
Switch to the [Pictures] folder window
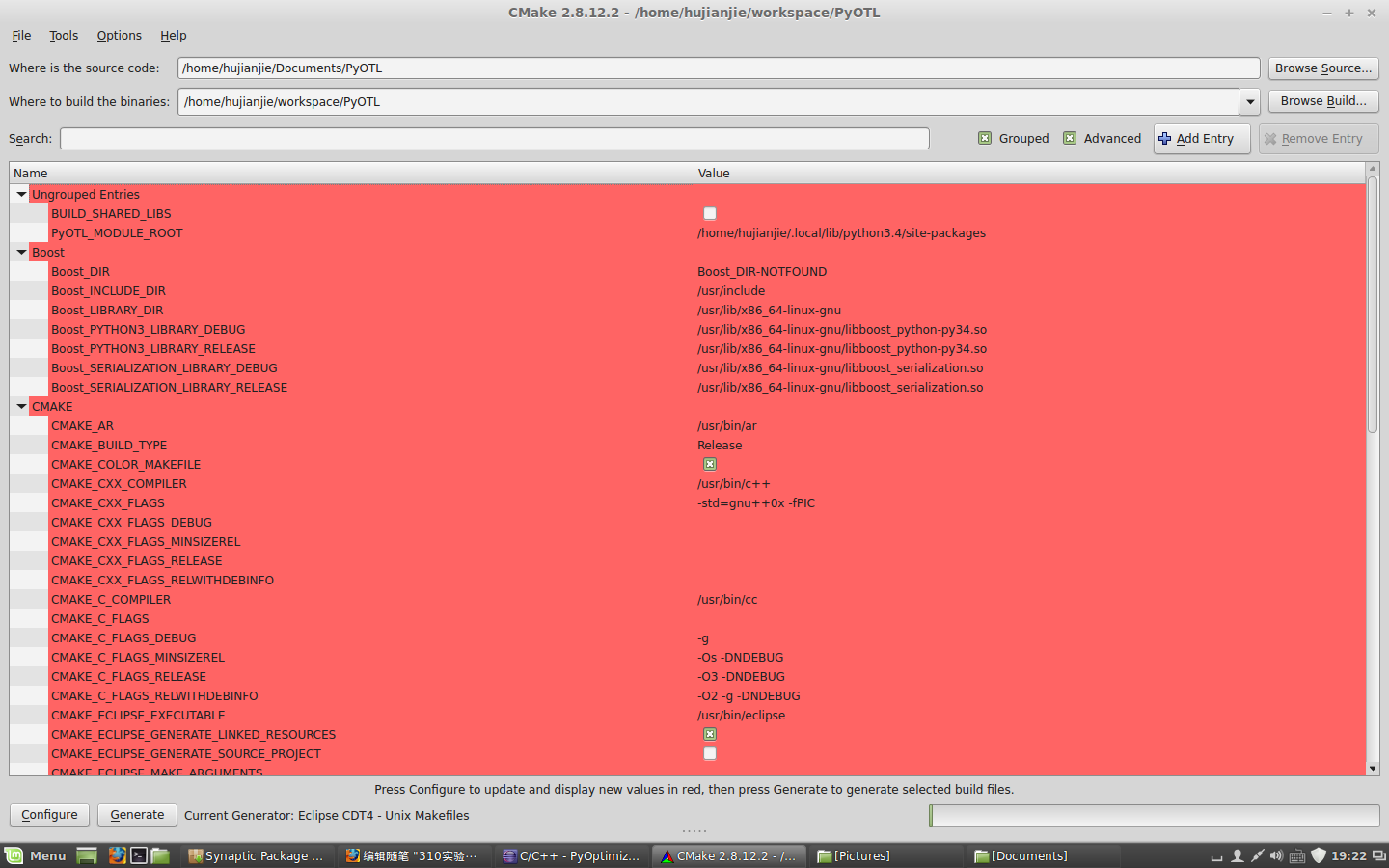coord(885,855)
